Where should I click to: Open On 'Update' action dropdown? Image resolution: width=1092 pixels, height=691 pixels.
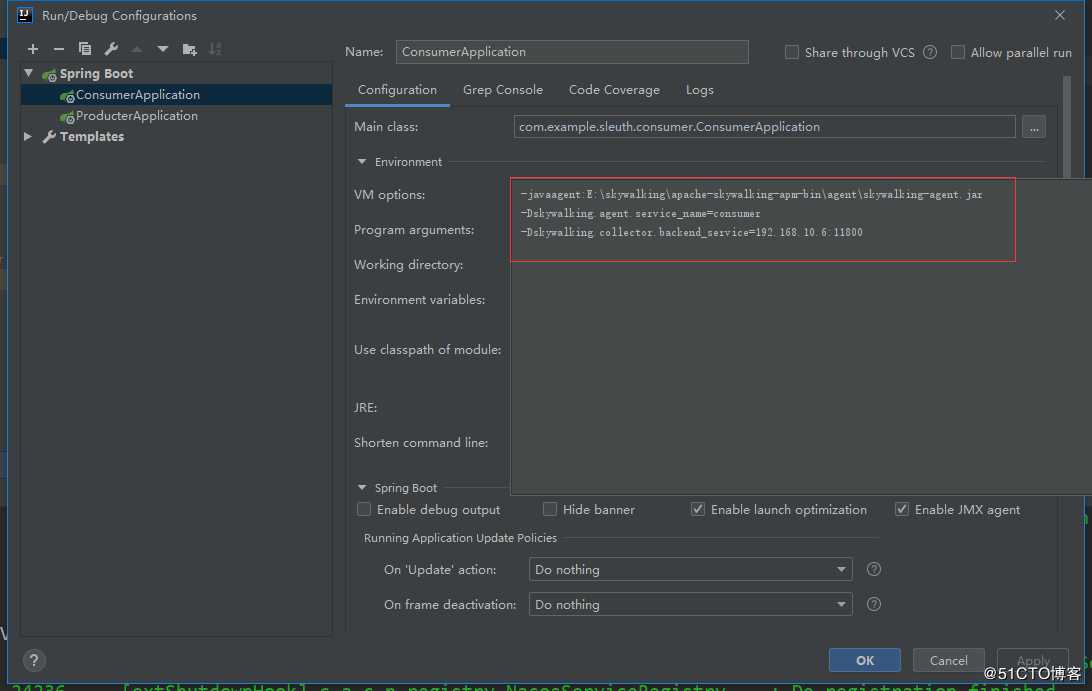coord(690,569)
